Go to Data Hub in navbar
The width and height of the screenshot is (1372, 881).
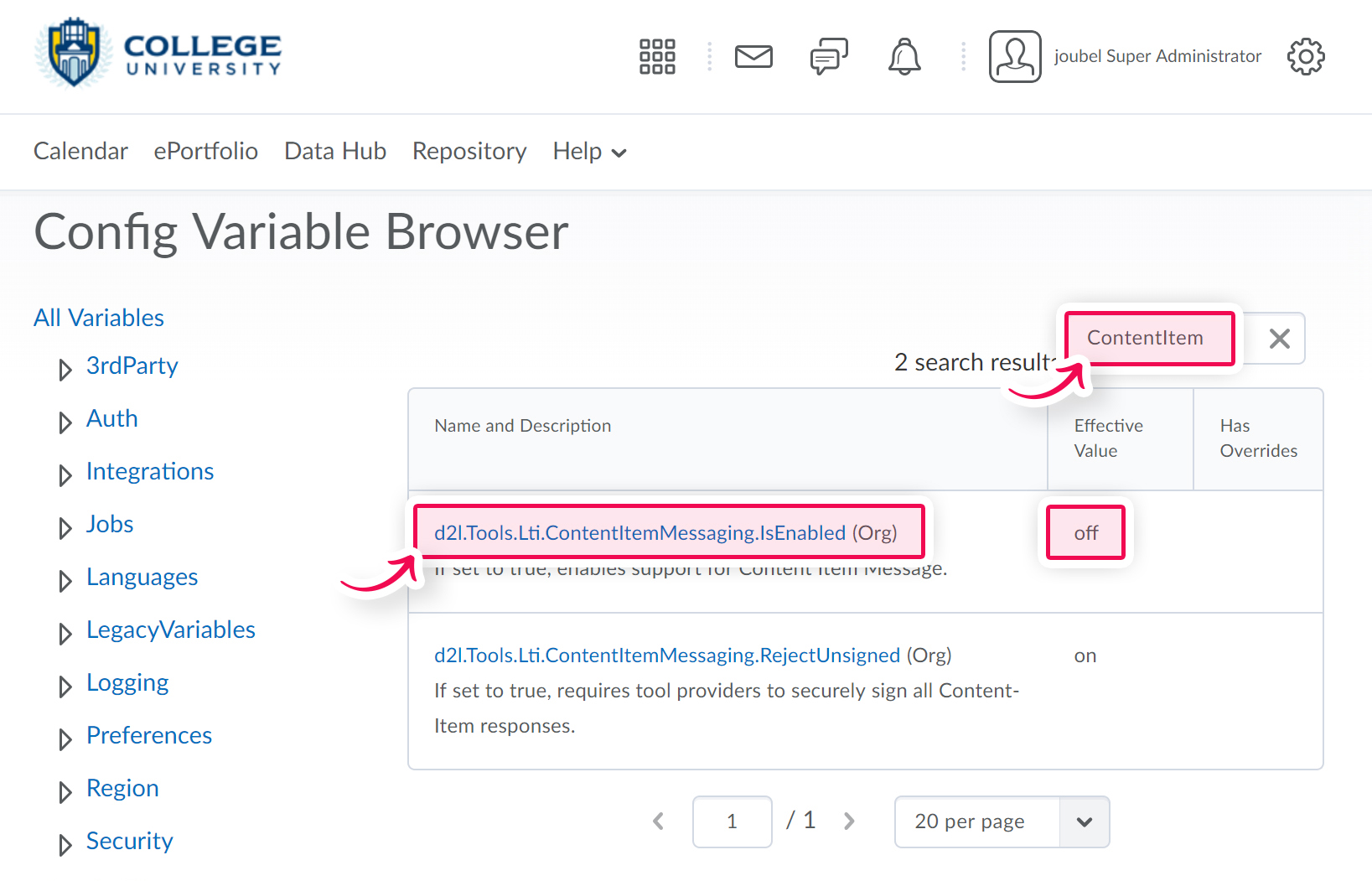point(335,152)
